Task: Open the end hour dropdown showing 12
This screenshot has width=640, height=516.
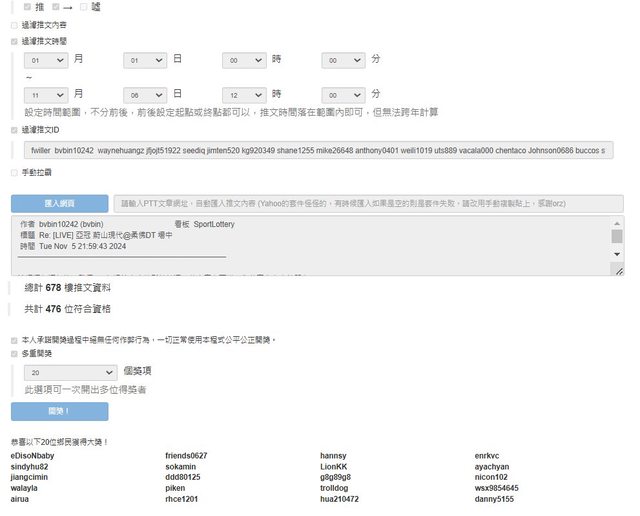Action: [244, 93]
